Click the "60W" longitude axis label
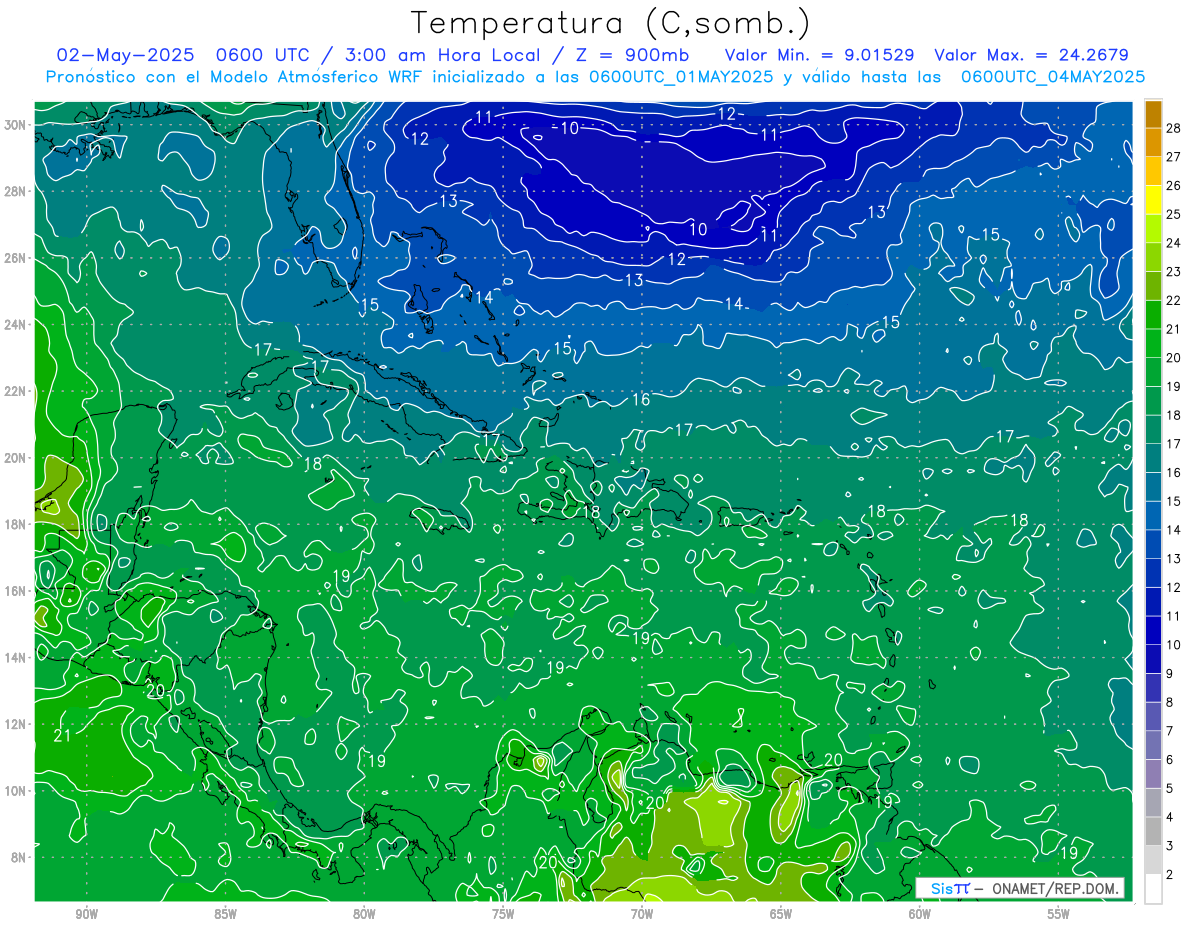The image size is (1200, 927). point(920,914)
